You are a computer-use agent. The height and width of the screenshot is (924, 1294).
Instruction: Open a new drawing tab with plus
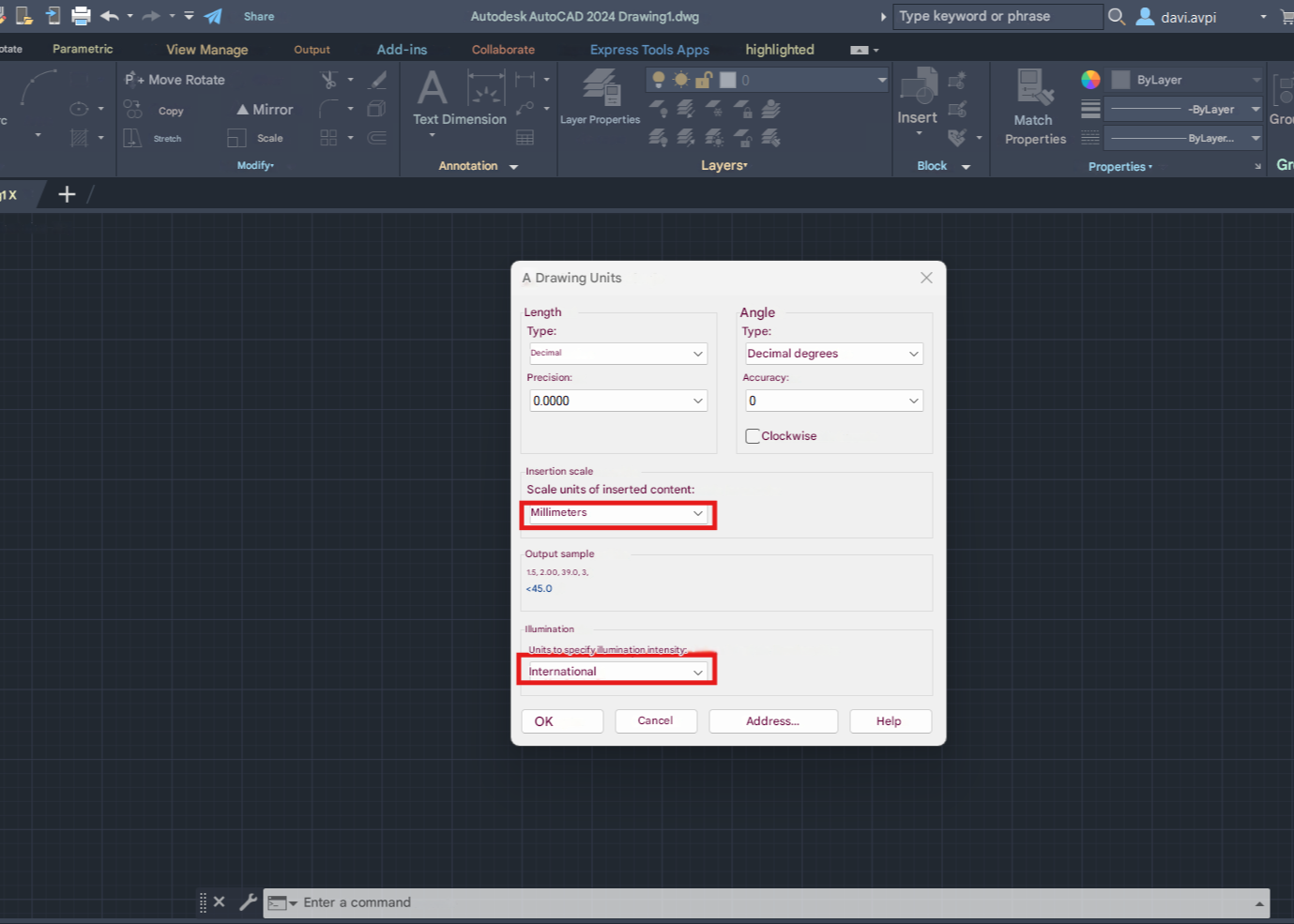pos(67,194)
